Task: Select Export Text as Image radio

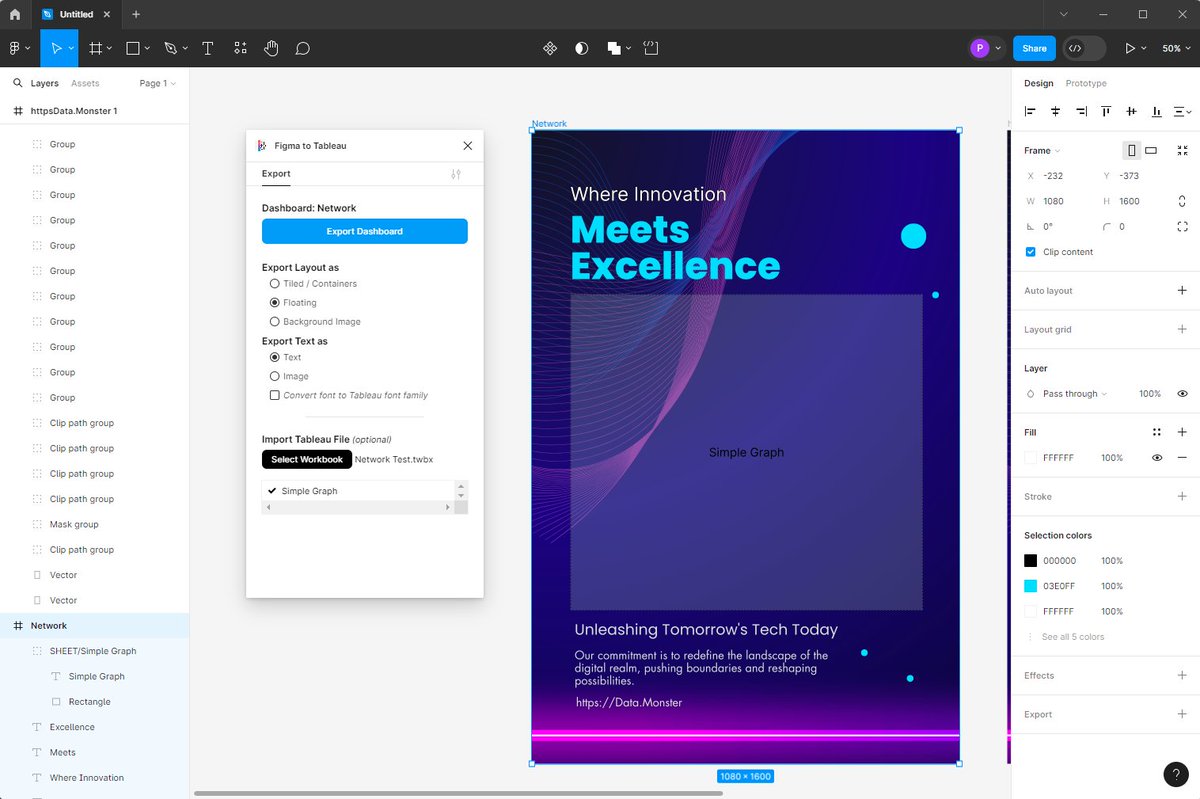Action: (x=275, y=376)
